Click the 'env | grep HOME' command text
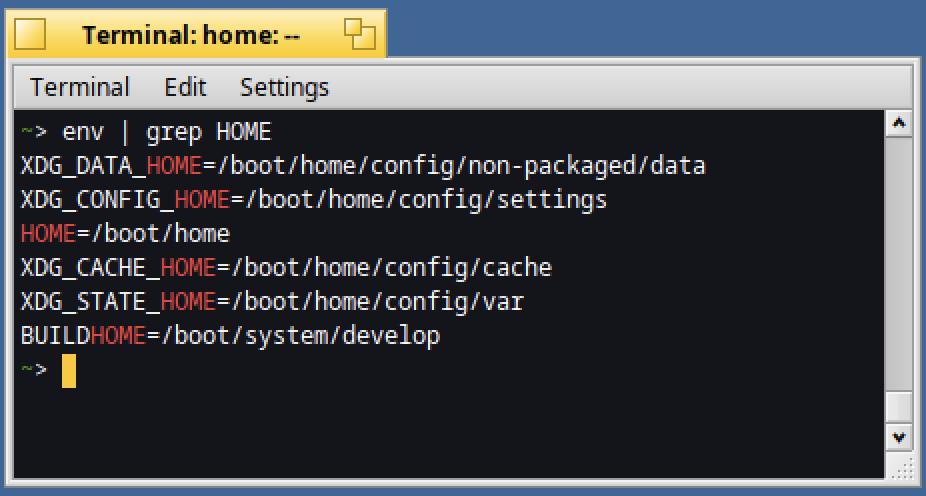926x496 pixels. pyautogui.click(x=167, y=132)
